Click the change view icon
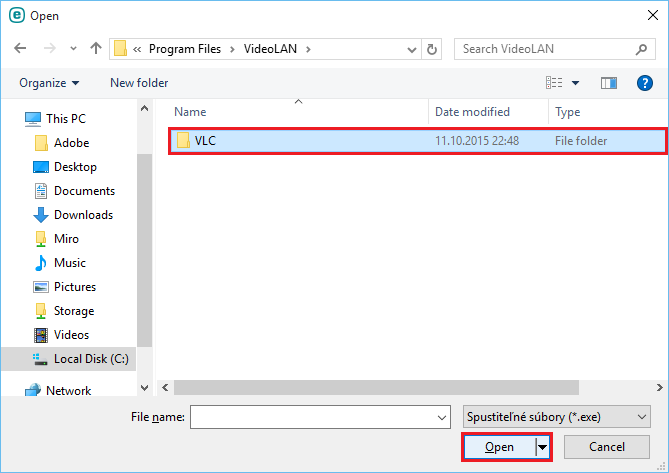 [x=554, y=83]
